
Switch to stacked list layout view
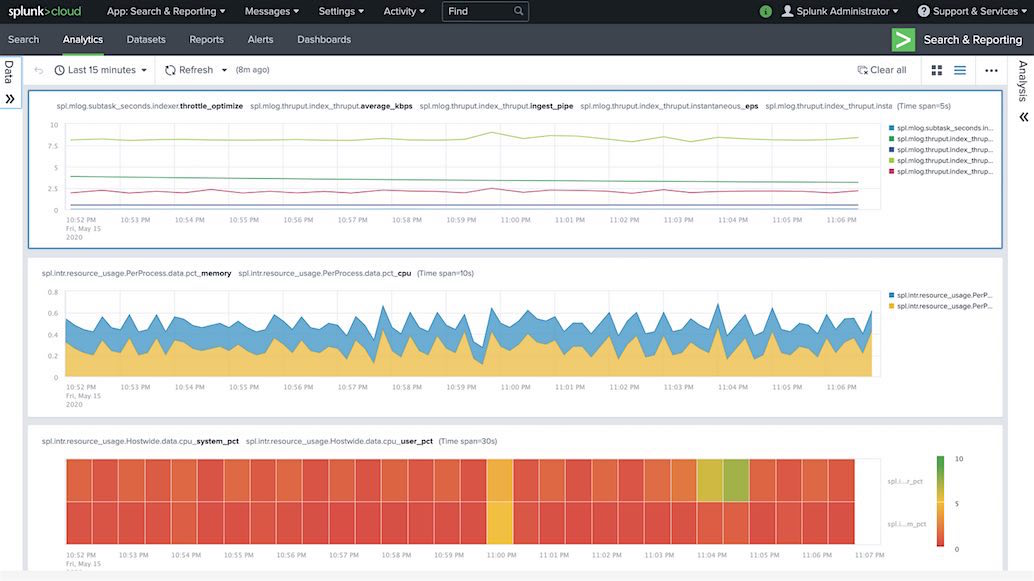tap(960, 70)
